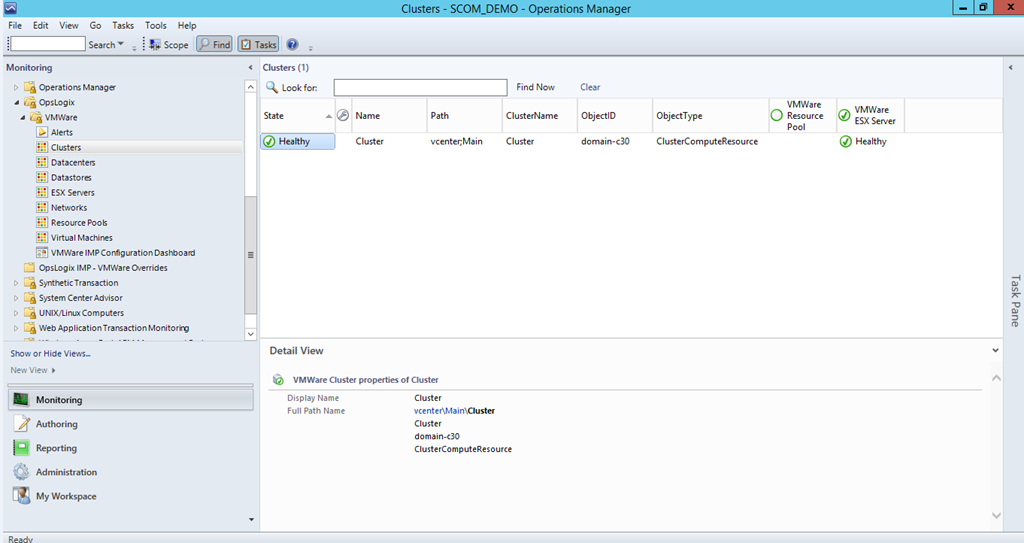Open the Search dropdown arrow

click(x=121, y=44)
